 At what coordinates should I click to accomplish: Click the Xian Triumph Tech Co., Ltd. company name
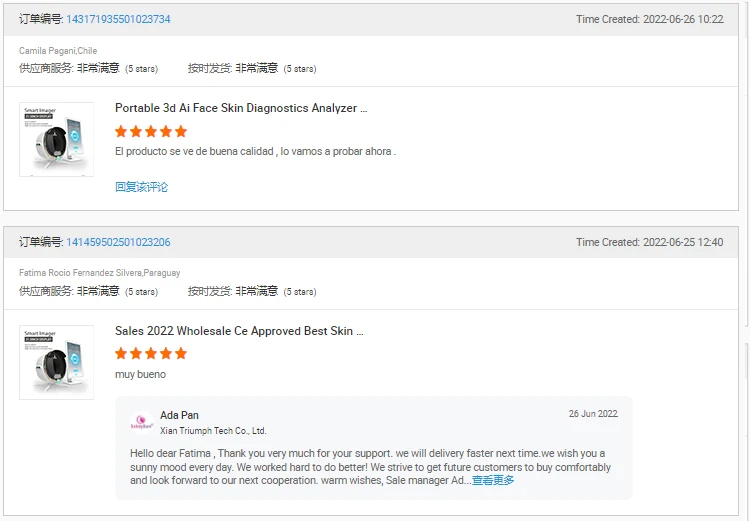213,431
